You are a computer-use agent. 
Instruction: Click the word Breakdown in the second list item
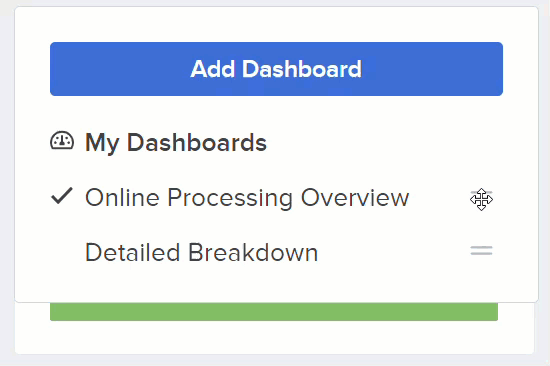(253, 252)
